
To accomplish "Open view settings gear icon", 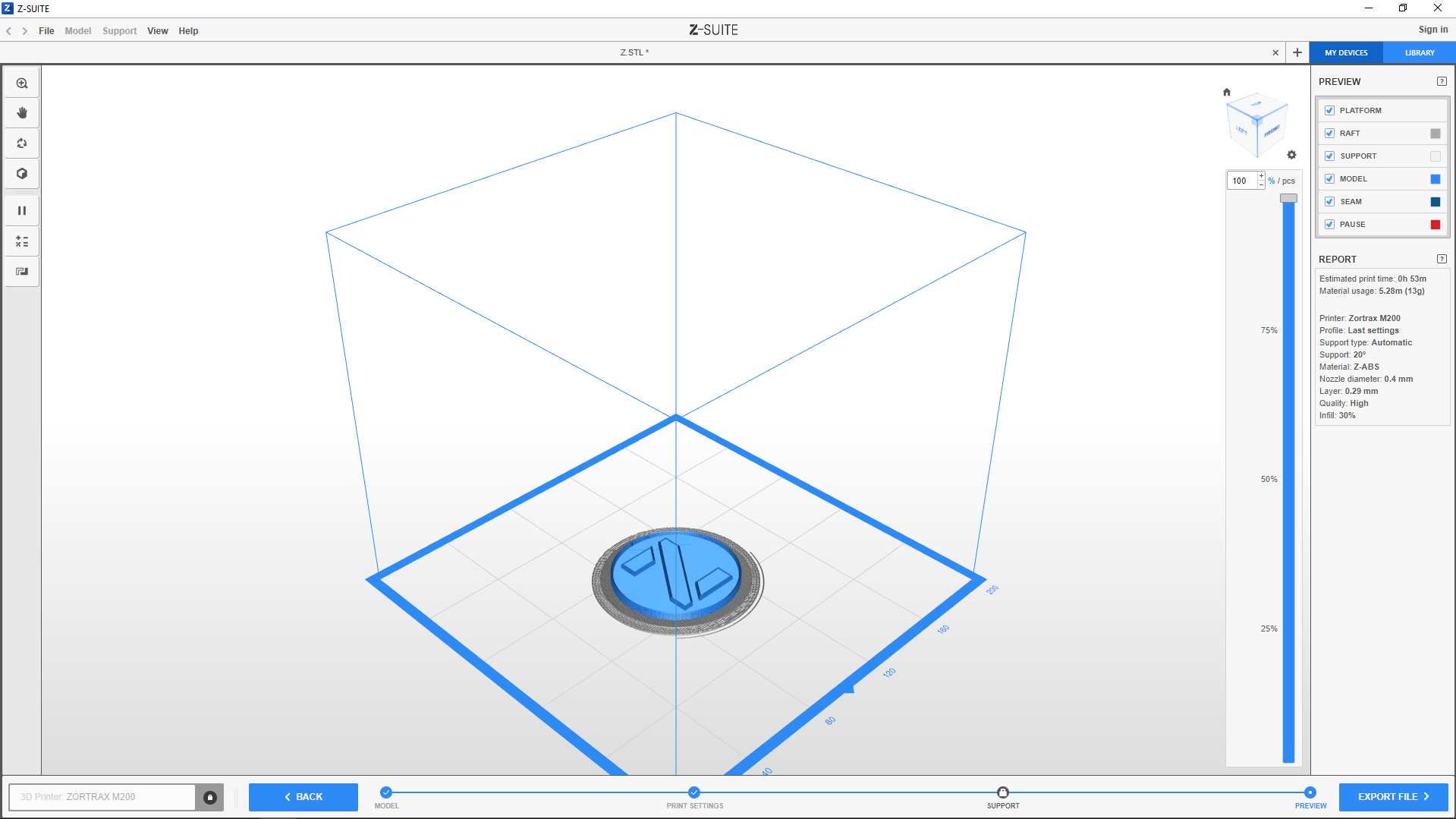I will (1292, 155).
